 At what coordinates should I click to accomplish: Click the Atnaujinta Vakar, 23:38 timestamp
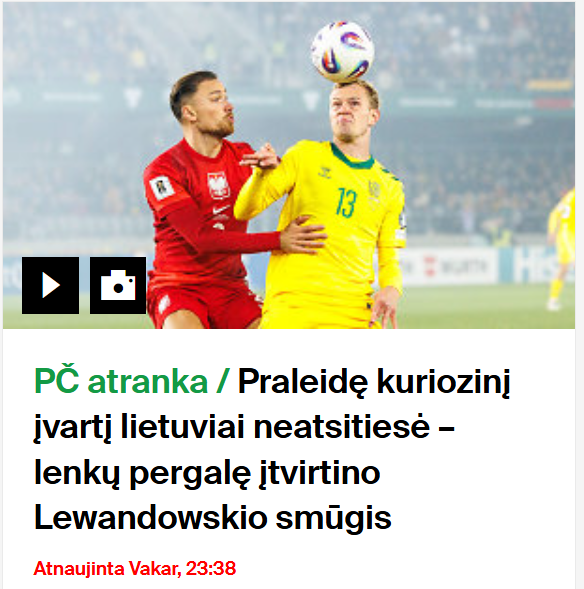tap(135, 568)
